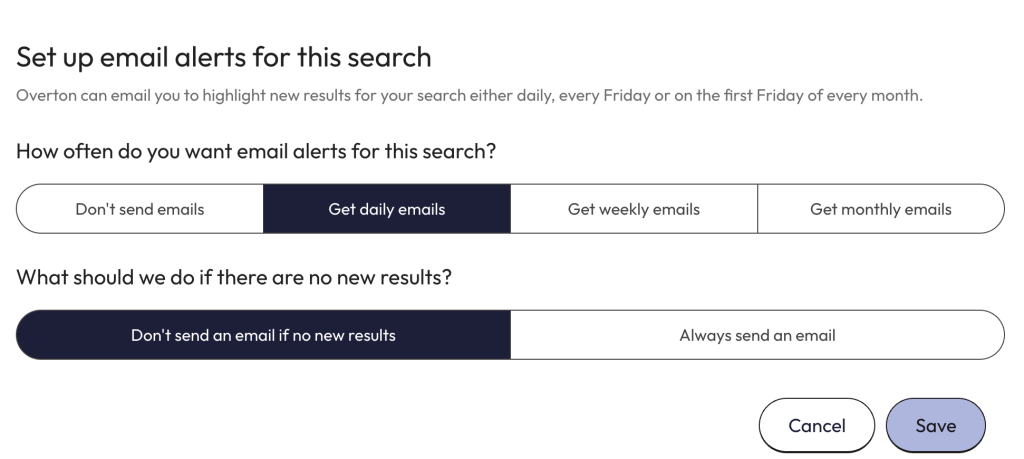1024x459 pixels.
Task: Confirm alert choices with Save
Action: point(935,425)
